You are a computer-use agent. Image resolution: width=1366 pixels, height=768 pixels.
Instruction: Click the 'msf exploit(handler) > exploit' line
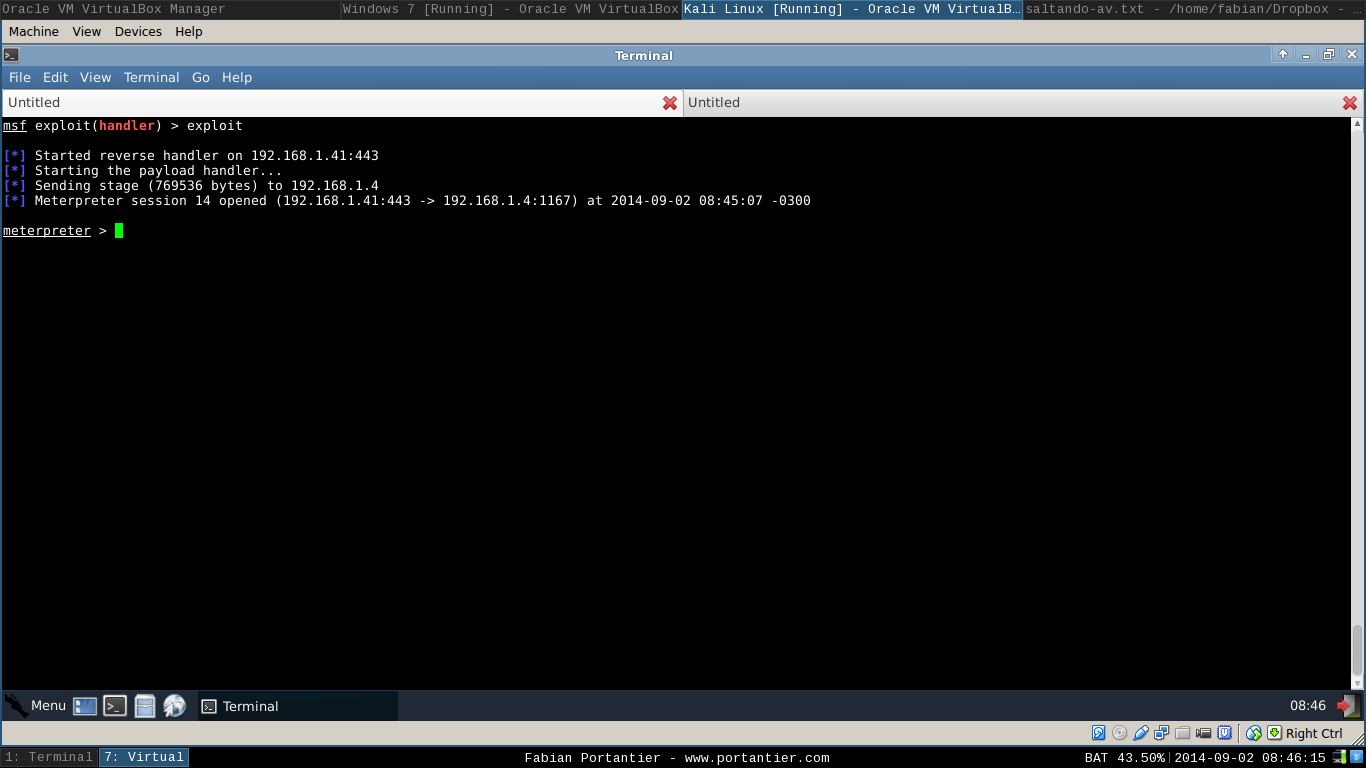(123, 126)
